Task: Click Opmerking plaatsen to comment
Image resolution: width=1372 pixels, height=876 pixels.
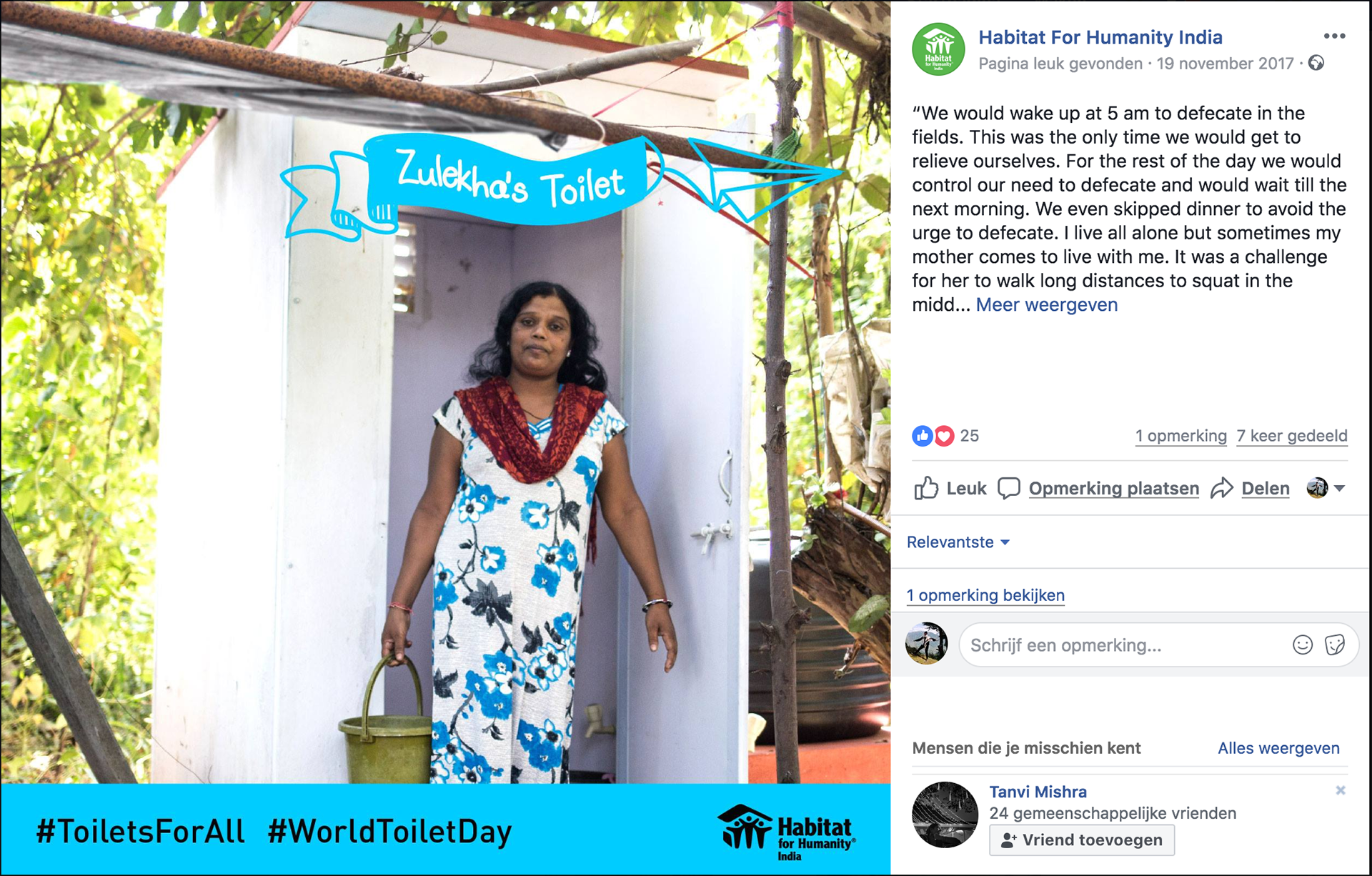Action: pos(1113,489)
